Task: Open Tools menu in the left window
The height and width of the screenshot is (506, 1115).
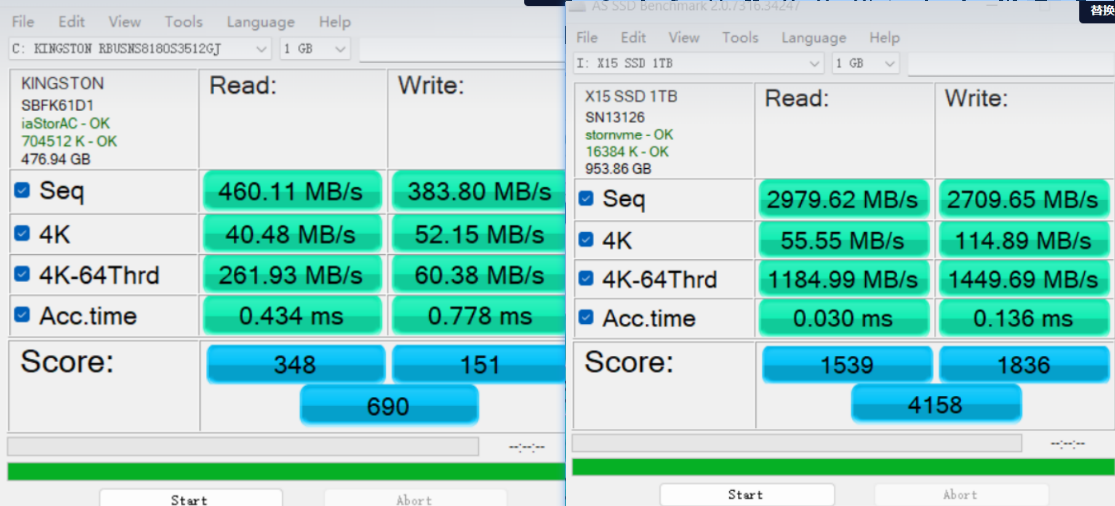Action: pos(183,21)
